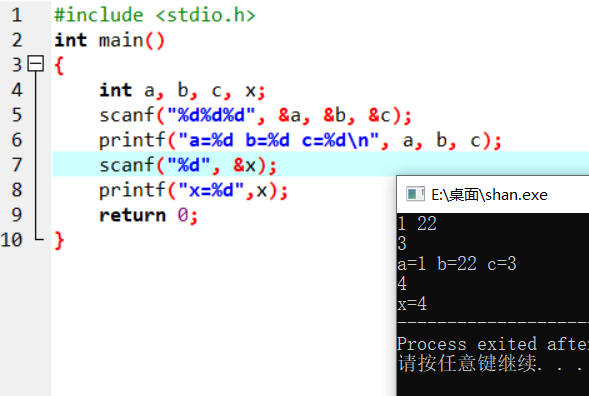Click line number 7 in the gutter
The width and height of the screenshot is (589, 396).
click(17, 165)
